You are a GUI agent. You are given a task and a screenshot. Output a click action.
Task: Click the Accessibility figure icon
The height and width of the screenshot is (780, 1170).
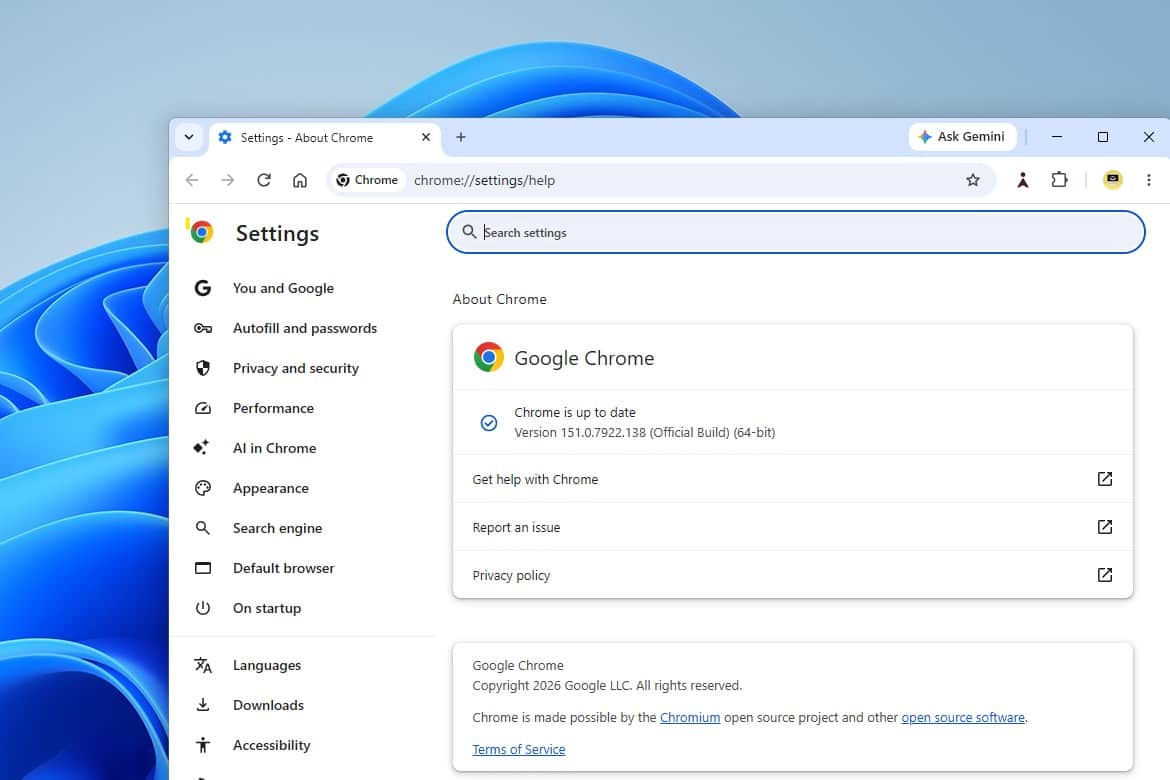point(202,745)
